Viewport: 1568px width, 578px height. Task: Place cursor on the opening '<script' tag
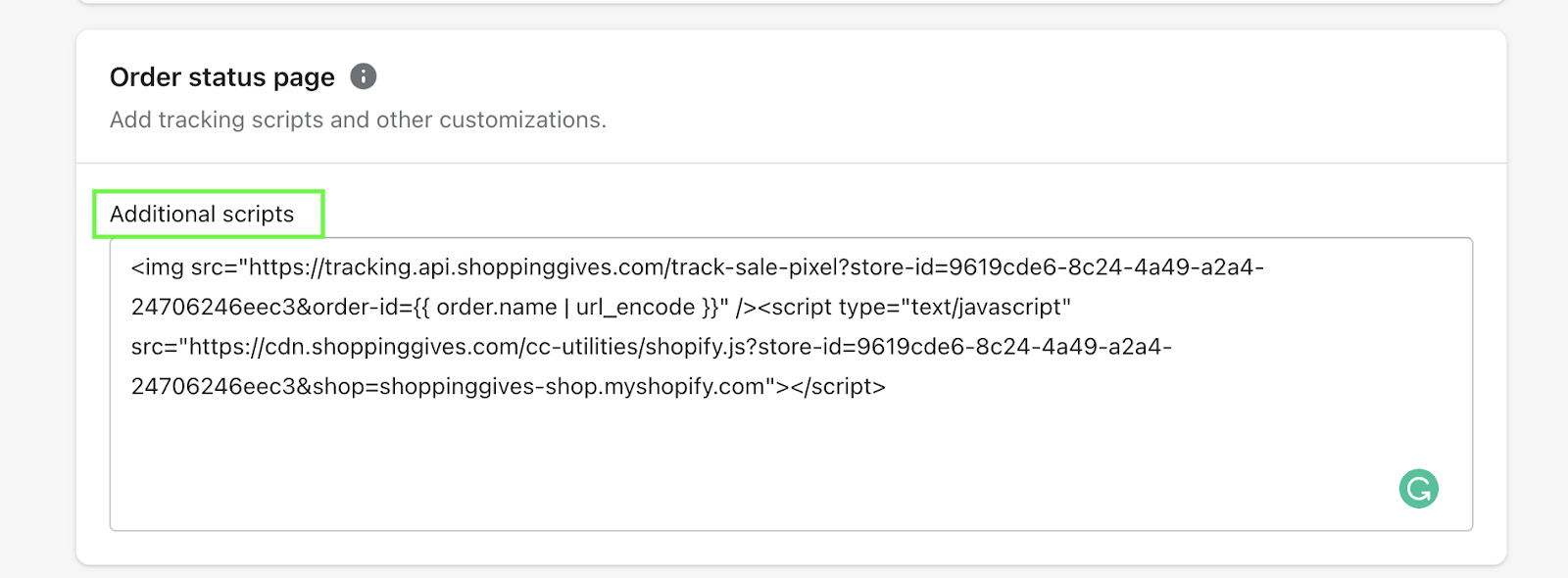coord(796,307)
